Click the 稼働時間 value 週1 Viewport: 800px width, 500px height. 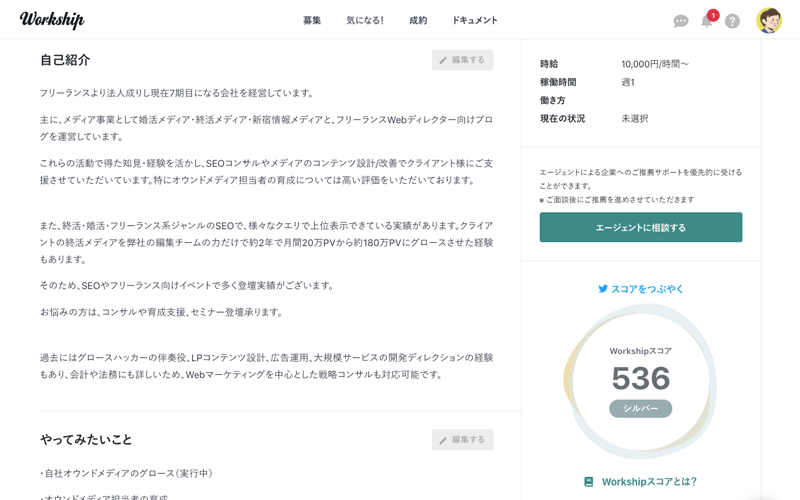(x=628, y=82)
